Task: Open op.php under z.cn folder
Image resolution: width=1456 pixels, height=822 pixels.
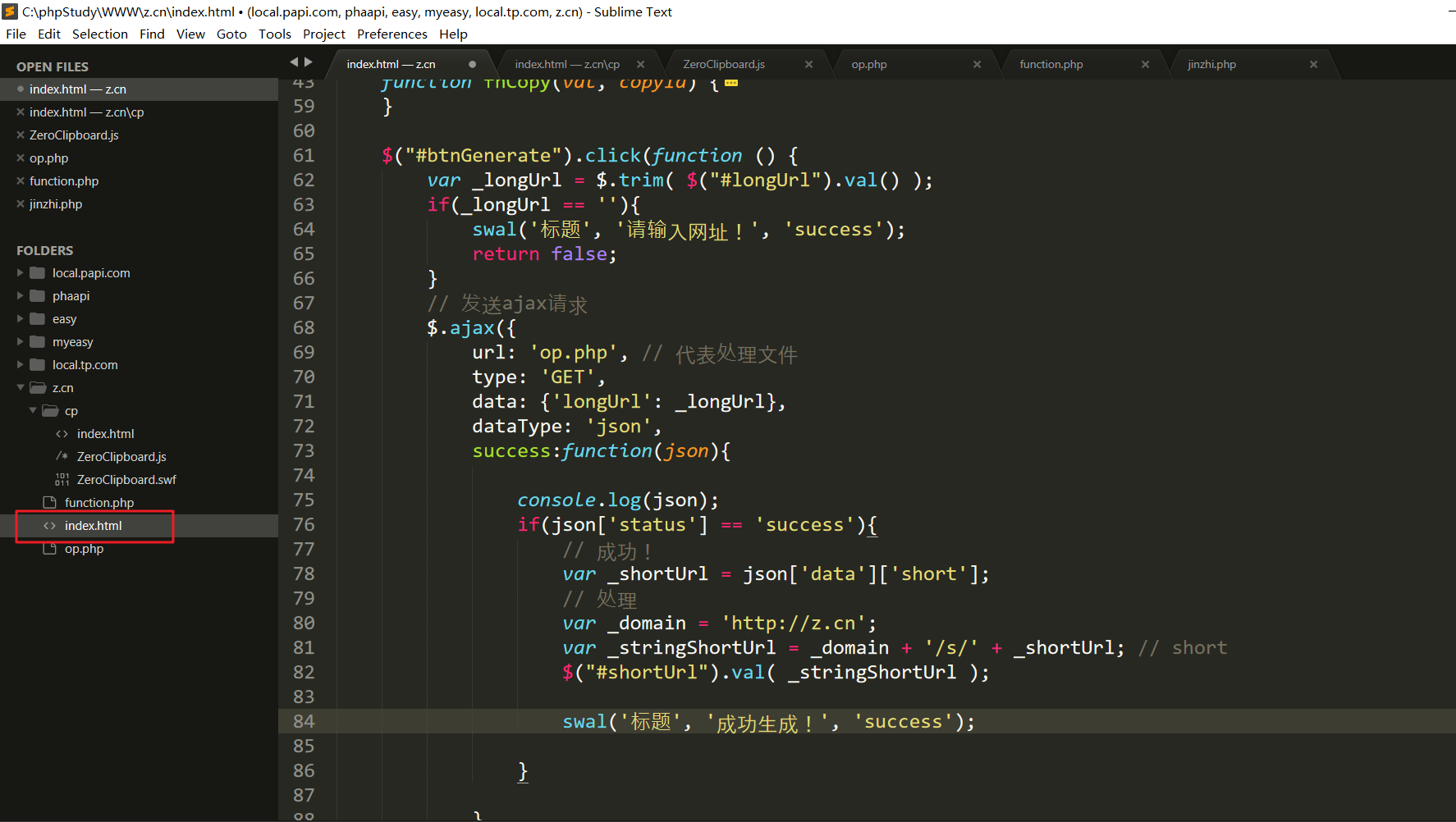Action: (x=84, y=549)
